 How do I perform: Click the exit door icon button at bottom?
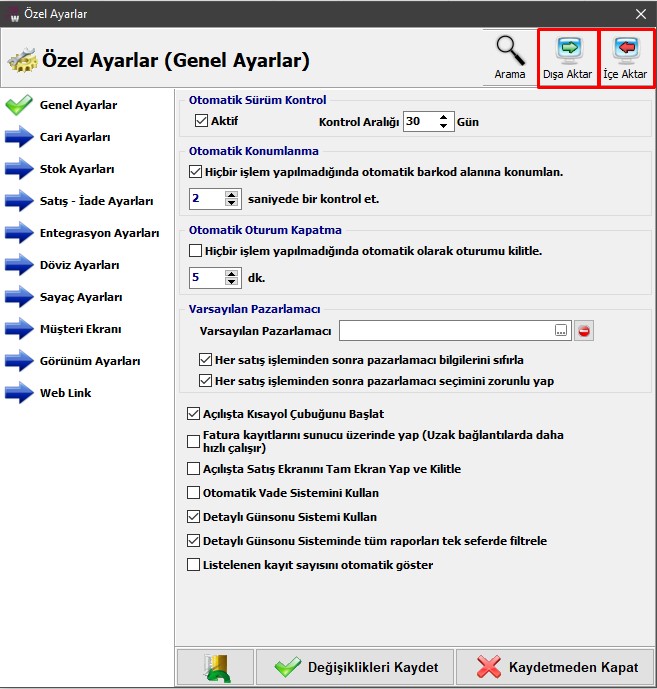point(216,667)
